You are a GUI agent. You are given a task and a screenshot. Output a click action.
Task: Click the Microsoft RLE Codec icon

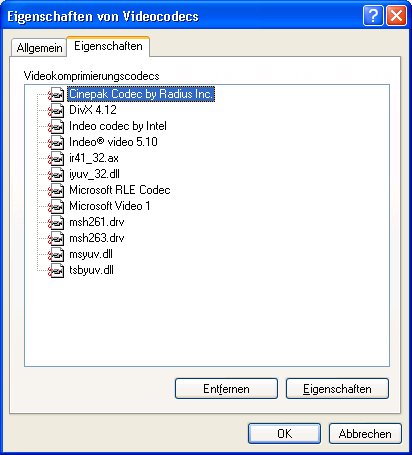(56, 191)
